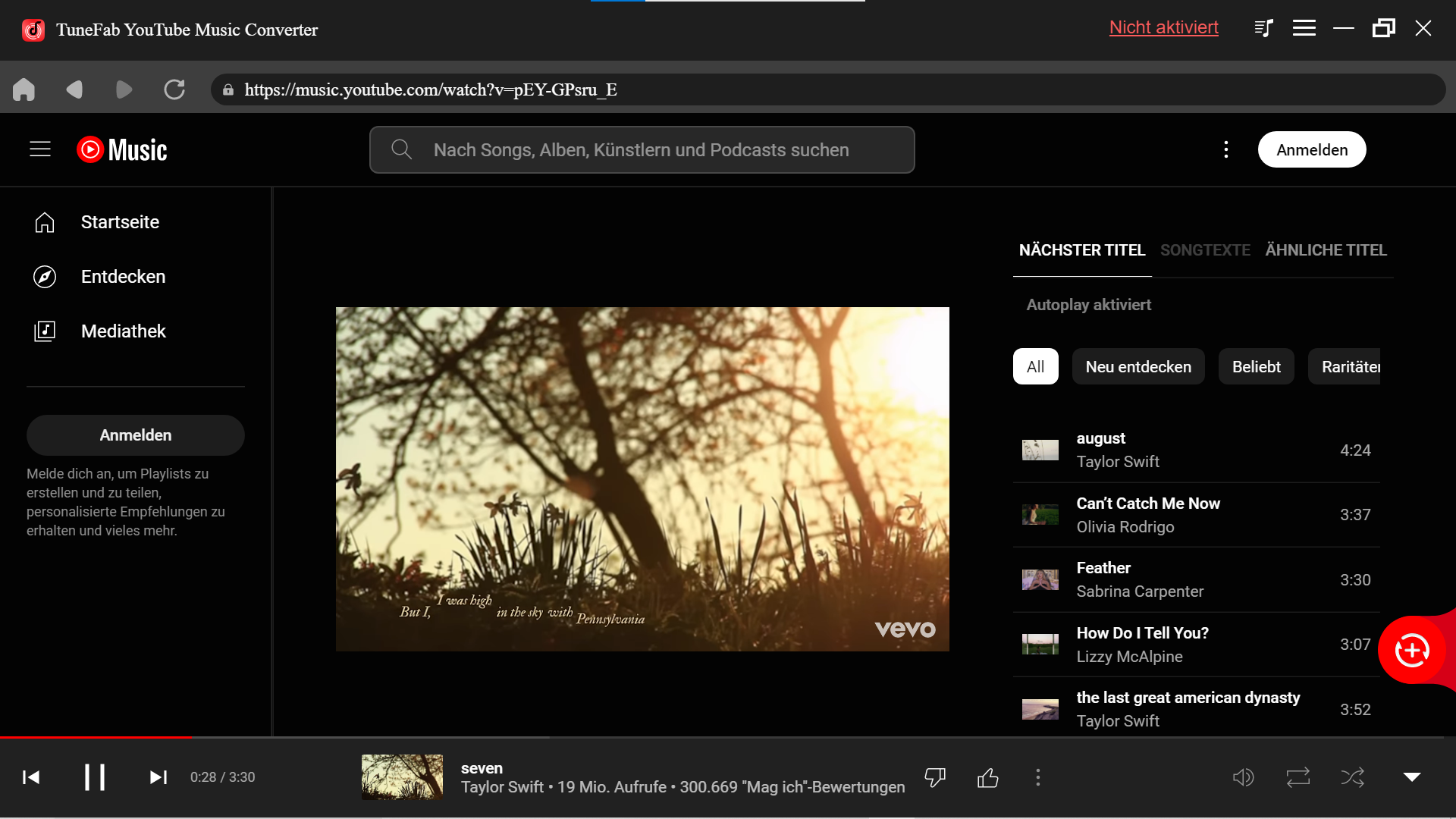Click Anmelden button in the sidebar
The image size is (1456, 819).
[x=136, y=435]
